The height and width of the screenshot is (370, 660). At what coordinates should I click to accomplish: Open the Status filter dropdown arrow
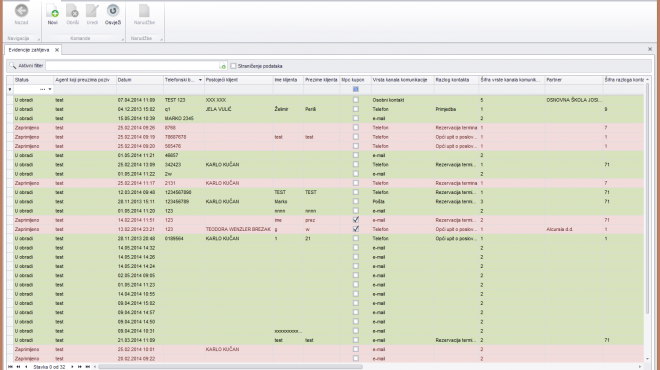click(x=50, y=89)
